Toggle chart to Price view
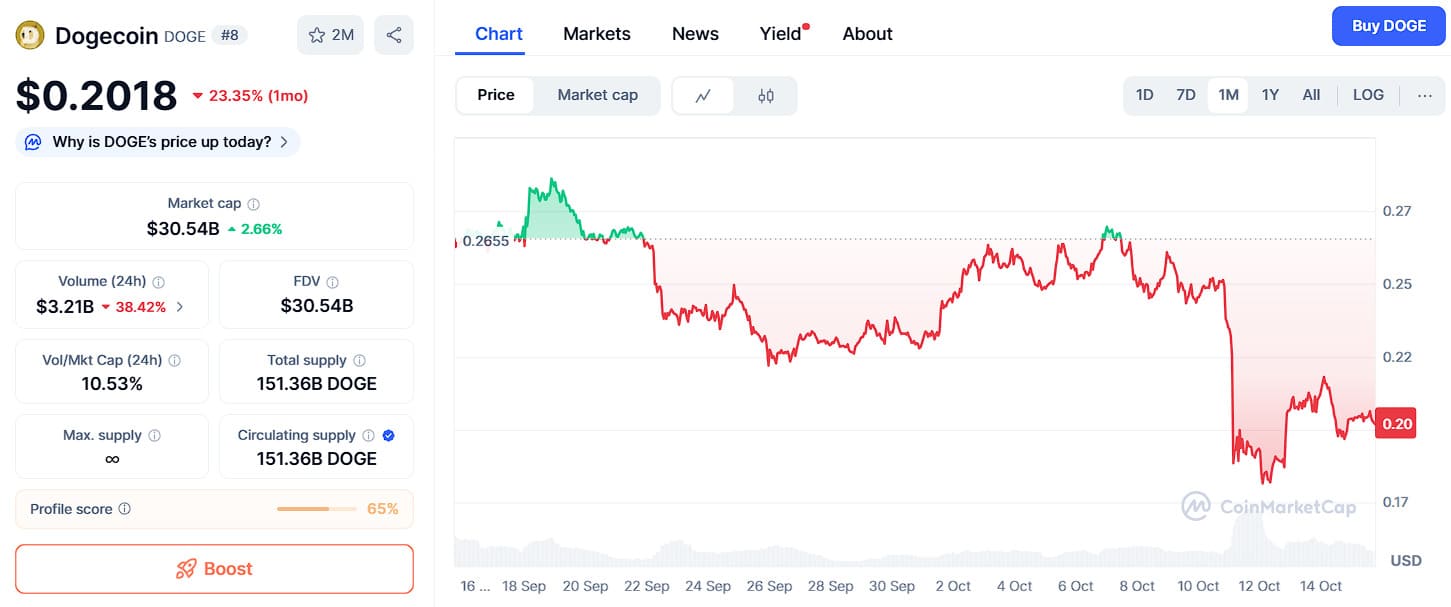The height and width of the screenshot is (607, 1451). tap(496, 95)
